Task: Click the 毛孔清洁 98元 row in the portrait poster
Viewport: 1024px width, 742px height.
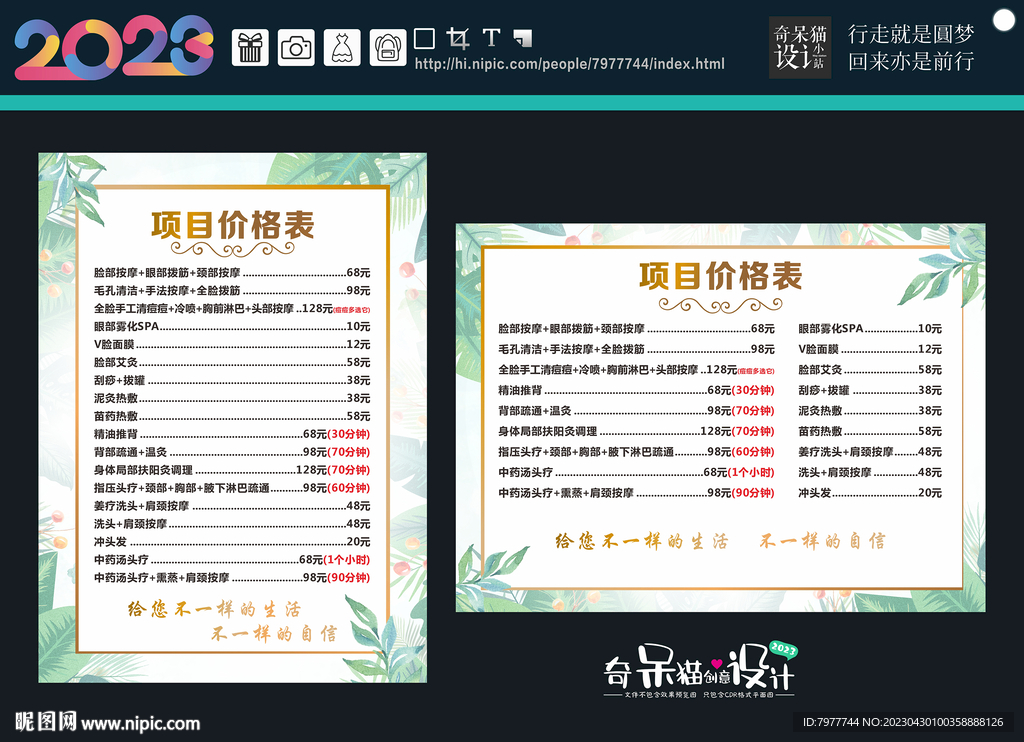Action: click(232, 291)
